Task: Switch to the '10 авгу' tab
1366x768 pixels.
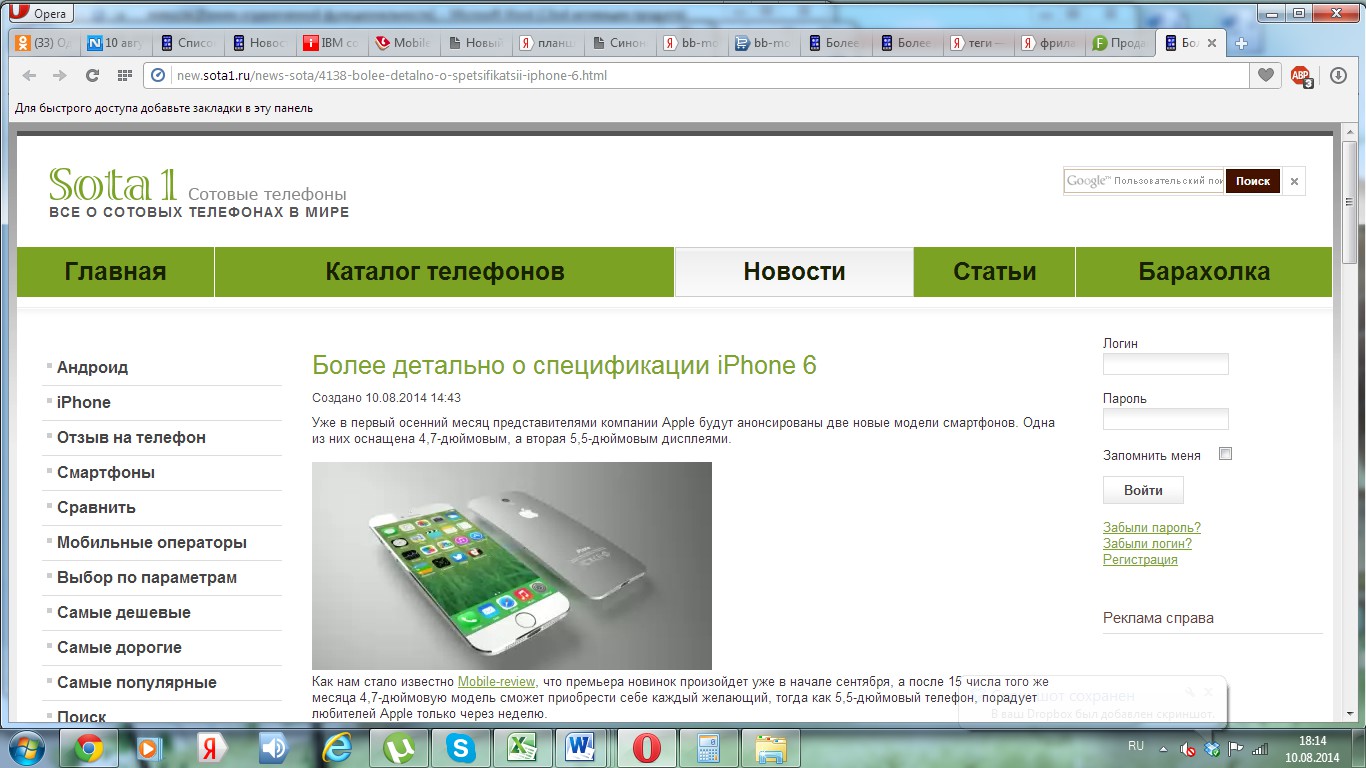Action: tap(115, 43)
